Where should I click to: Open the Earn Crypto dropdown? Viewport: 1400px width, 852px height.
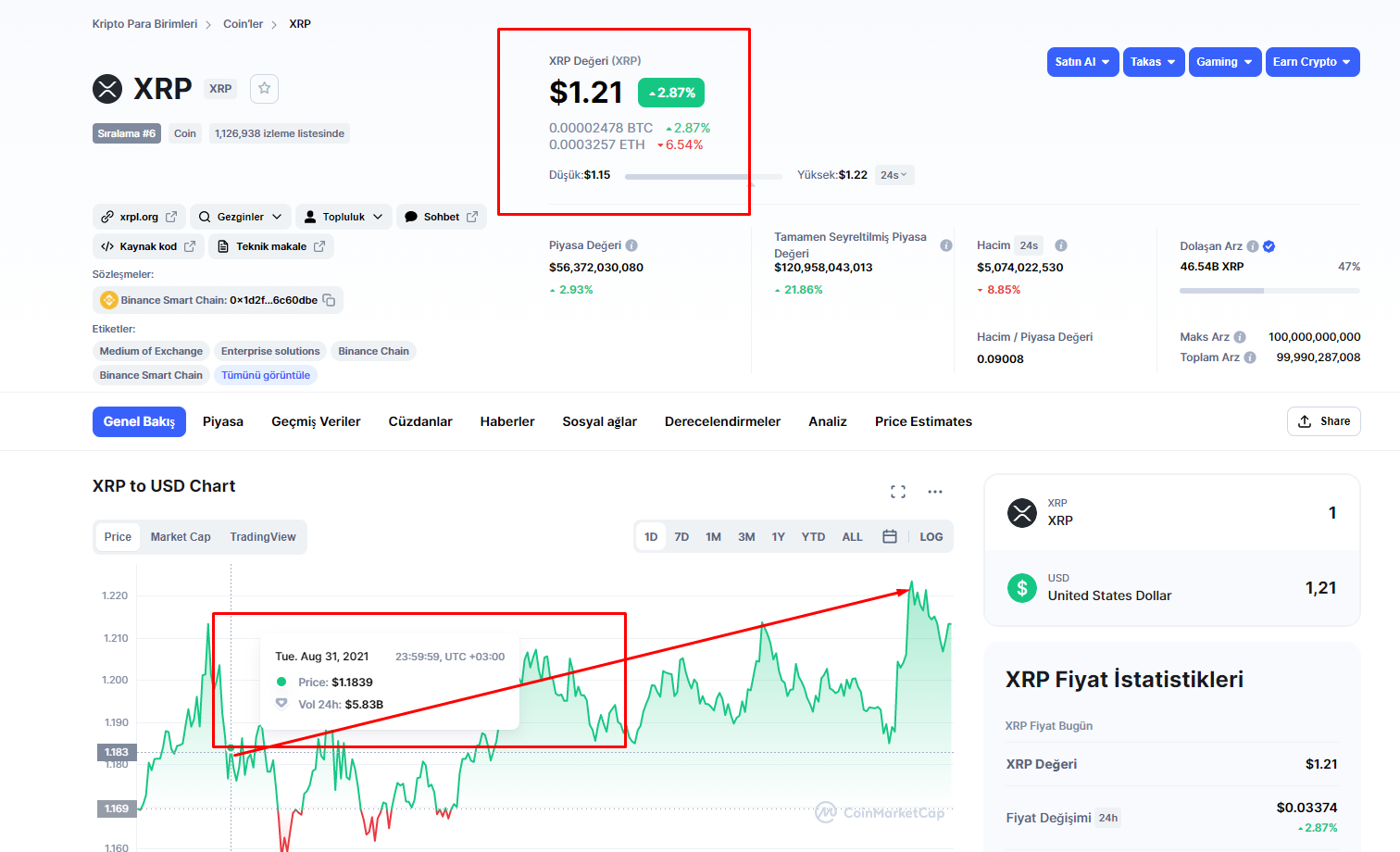pos(1312,62)
